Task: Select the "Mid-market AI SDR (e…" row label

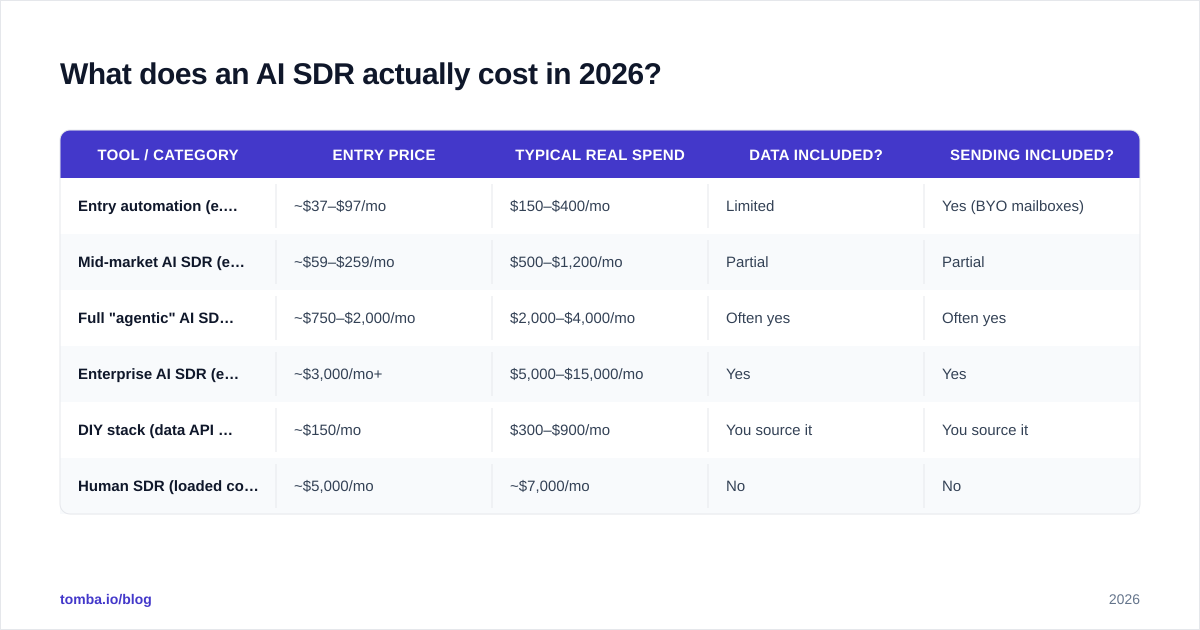Action: click(161, 262)
